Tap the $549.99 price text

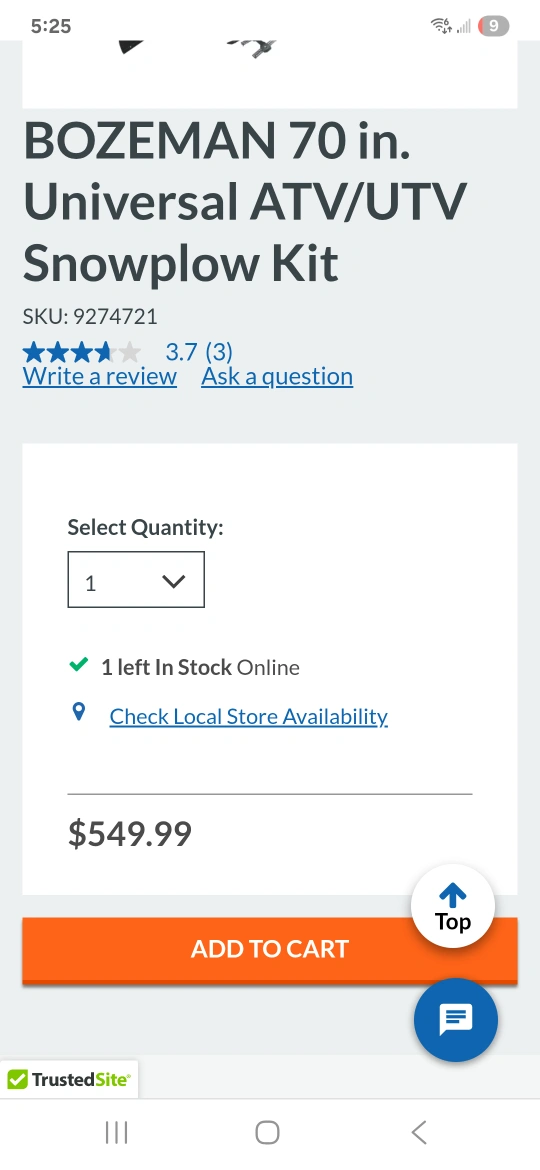130,833
